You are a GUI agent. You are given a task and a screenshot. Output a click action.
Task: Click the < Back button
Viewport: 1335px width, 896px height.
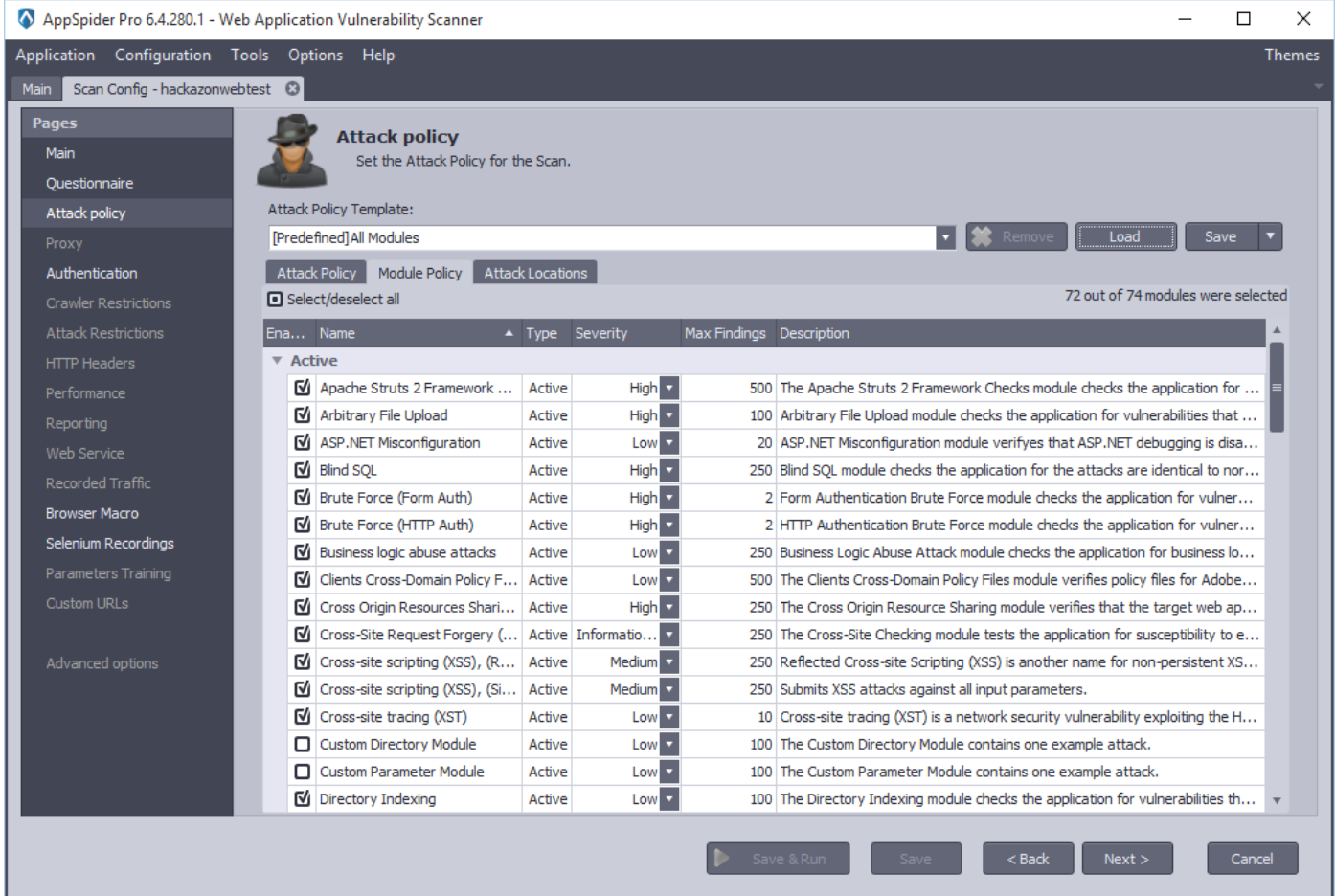pos(1028,859)
